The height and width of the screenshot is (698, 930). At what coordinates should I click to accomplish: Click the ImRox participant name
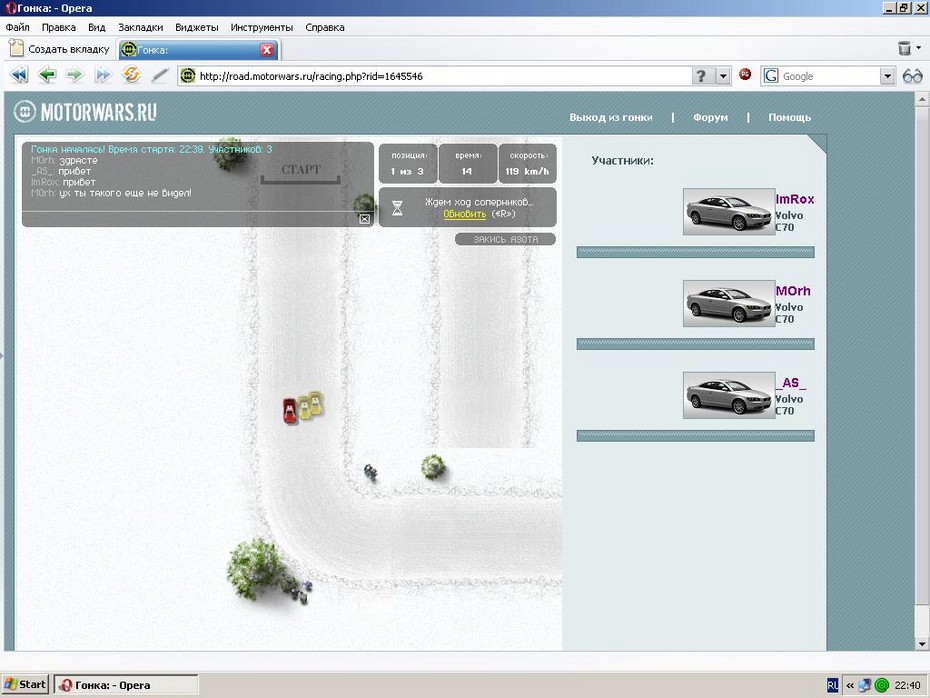795,199
